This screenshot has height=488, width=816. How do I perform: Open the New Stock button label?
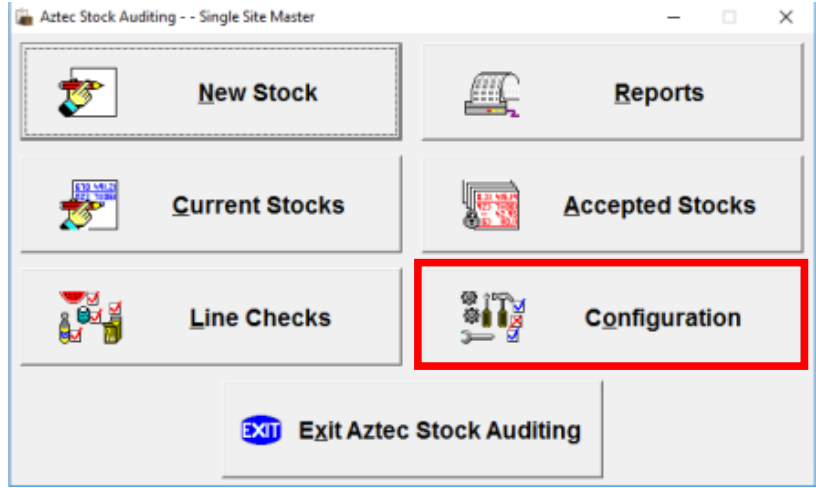tap(257, 93)
